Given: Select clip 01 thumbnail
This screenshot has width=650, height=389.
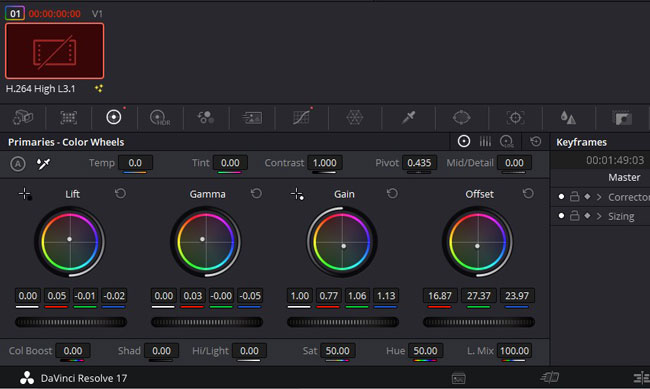Looking at the screenshot, I should click(x=55, y=51).
